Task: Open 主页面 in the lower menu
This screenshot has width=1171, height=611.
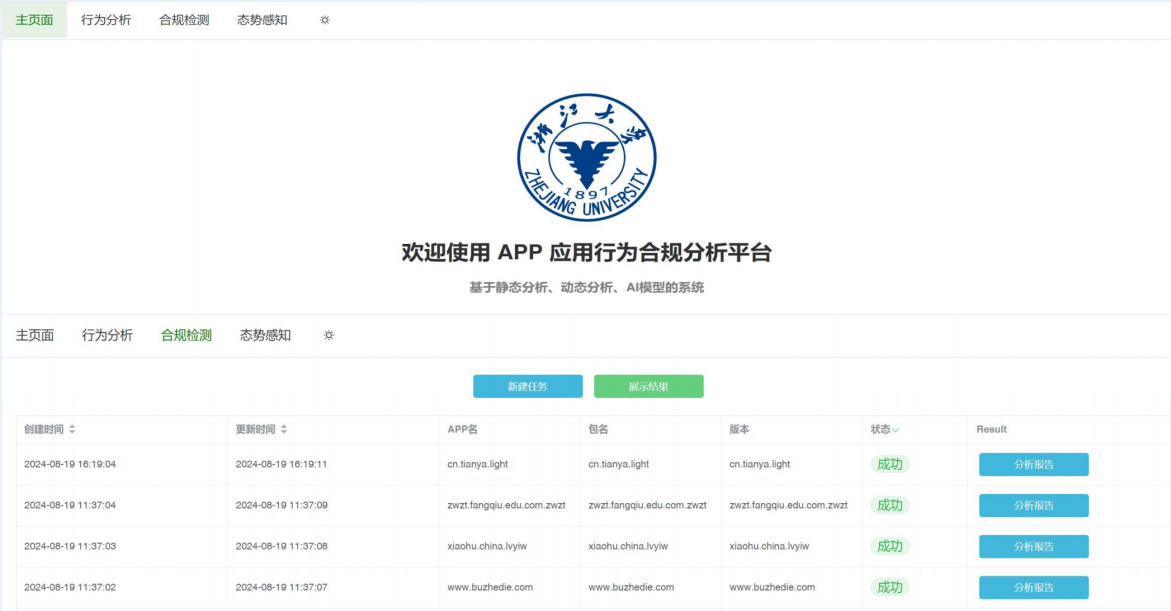Action: [x=35, y=335]
